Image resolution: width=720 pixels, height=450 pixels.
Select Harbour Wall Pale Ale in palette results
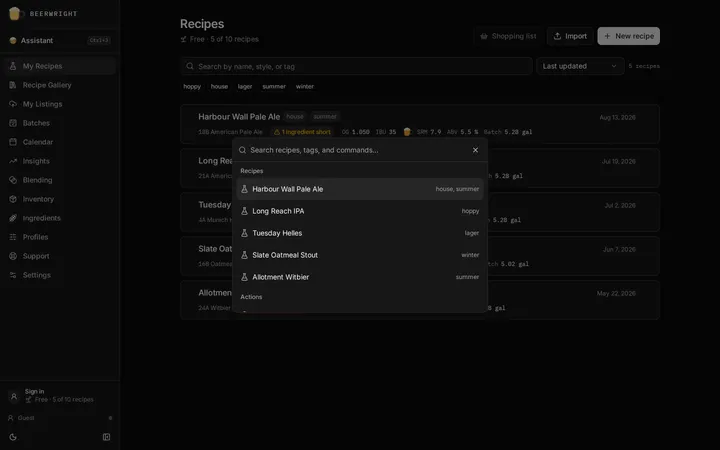[x=360, y=189]
